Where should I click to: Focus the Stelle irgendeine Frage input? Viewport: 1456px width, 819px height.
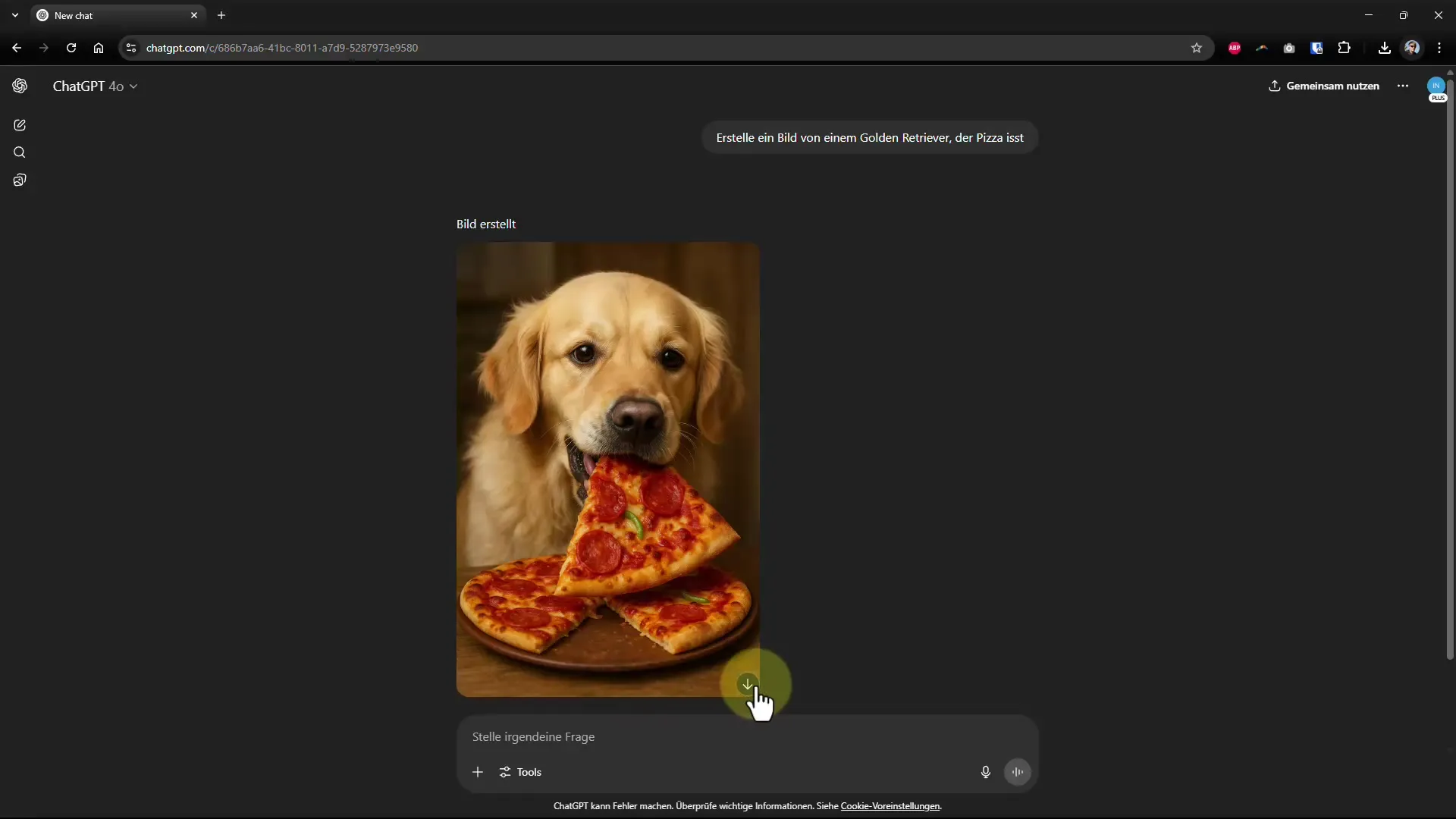coord(747,736)
